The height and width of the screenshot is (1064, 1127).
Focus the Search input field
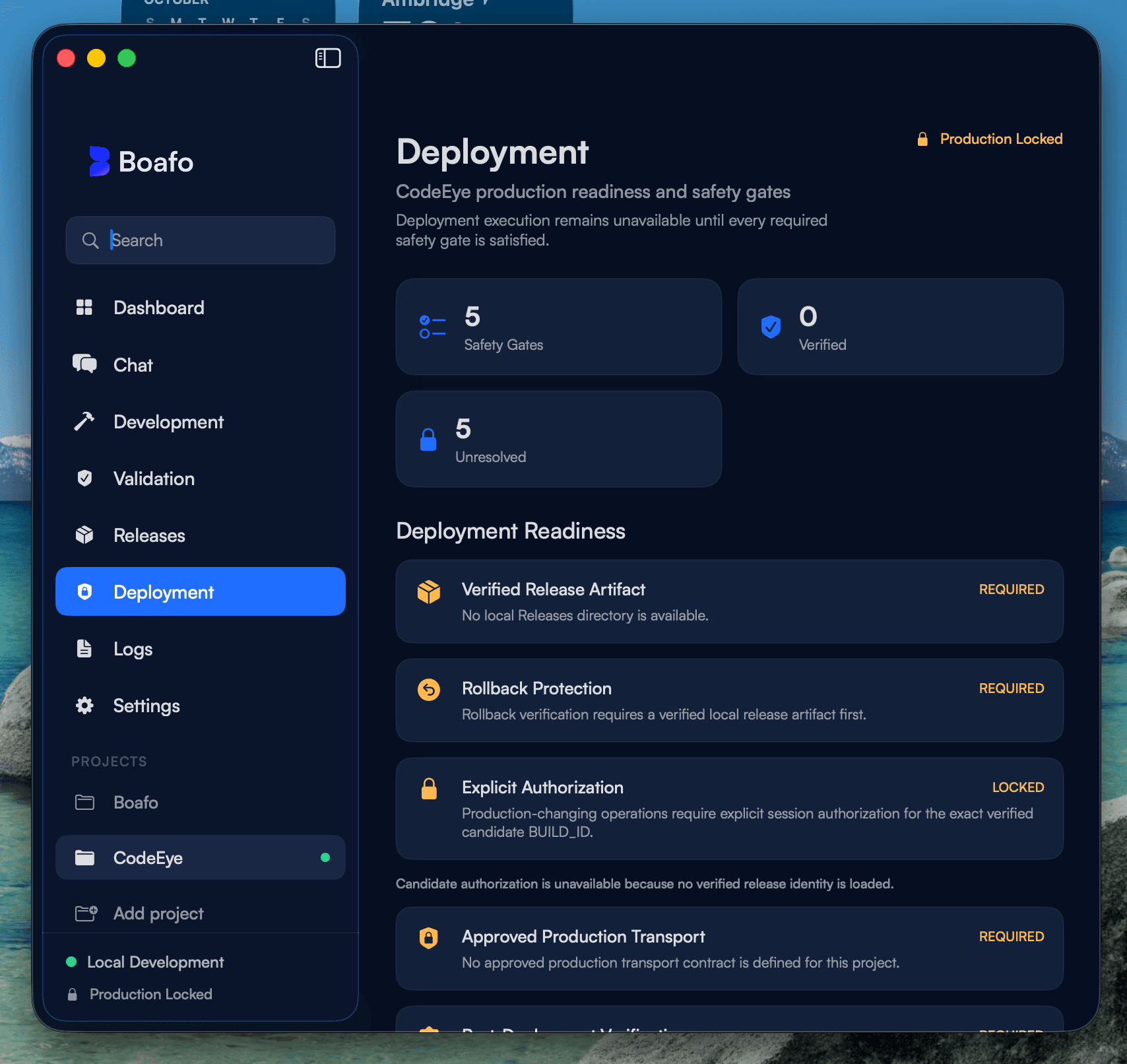pos(201,240)
